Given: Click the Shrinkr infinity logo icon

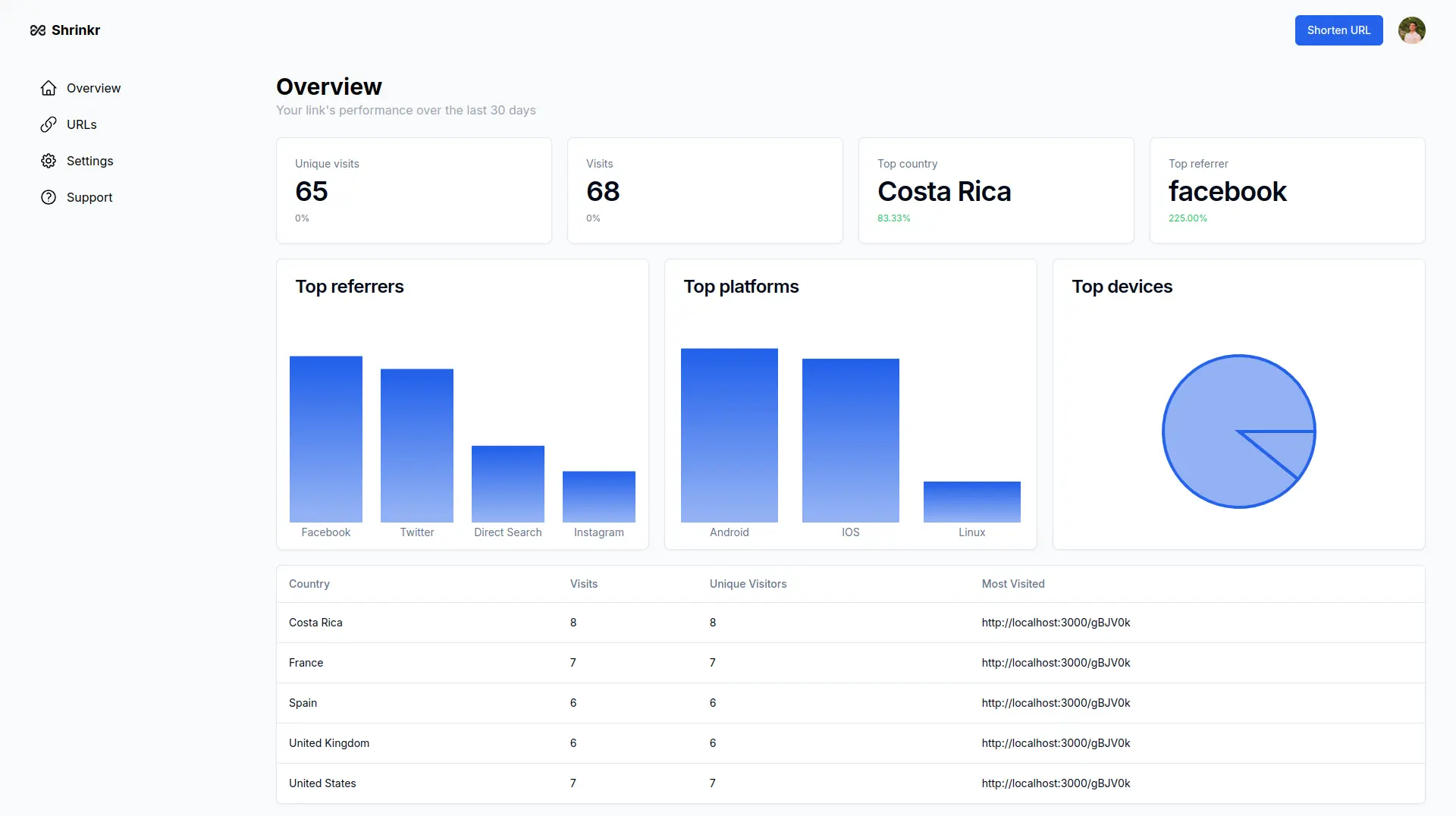Looking at the screenshot, I should tap(38, 30).
